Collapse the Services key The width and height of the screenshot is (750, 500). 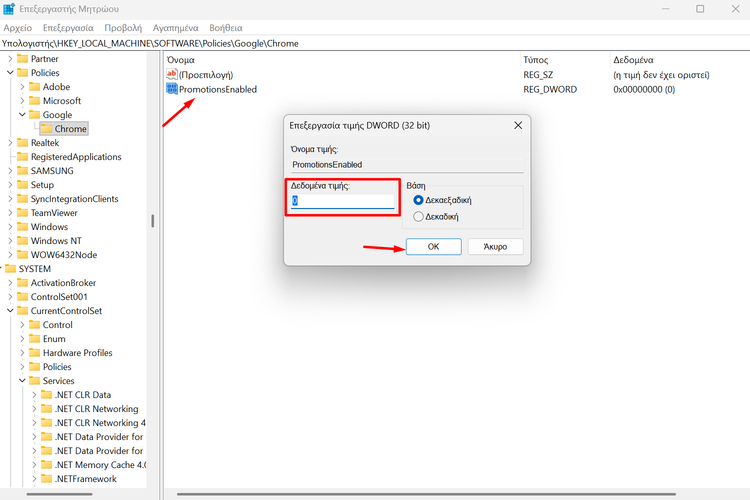[x=22, y=380]
